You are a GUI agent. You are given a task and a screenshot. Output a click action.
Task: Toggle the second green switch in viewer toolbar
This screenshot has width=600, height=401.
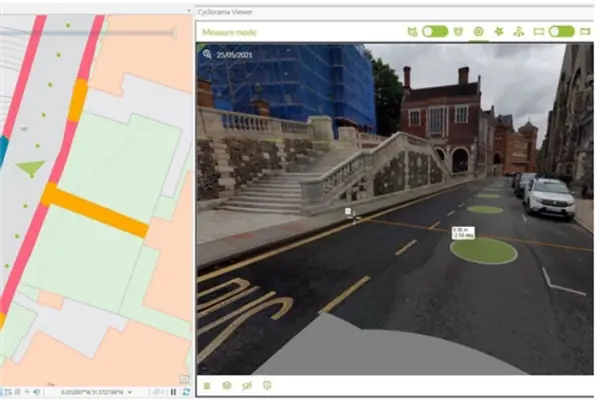[x=562, y=32]
